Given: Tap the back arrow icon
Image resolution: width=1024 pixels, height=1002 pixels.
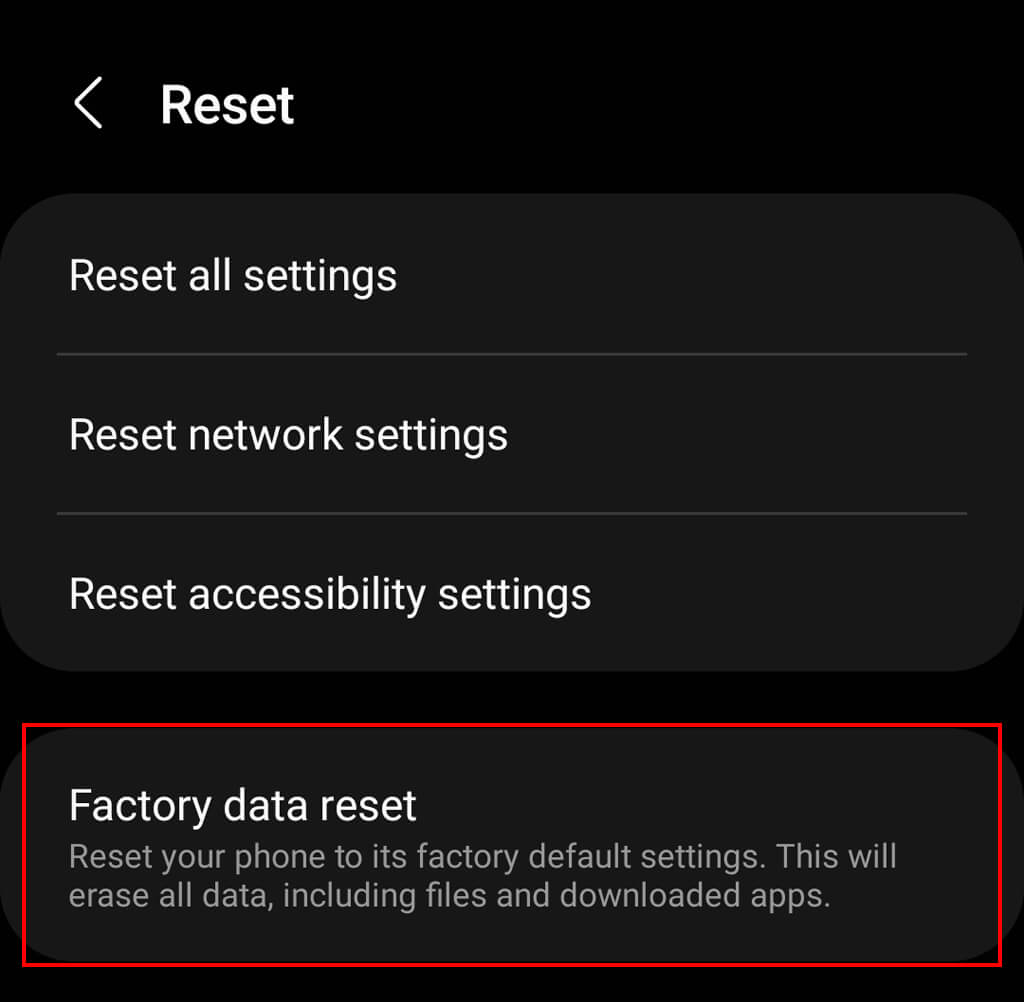Looking at the screenshot, I should click(x=88, y=103).
